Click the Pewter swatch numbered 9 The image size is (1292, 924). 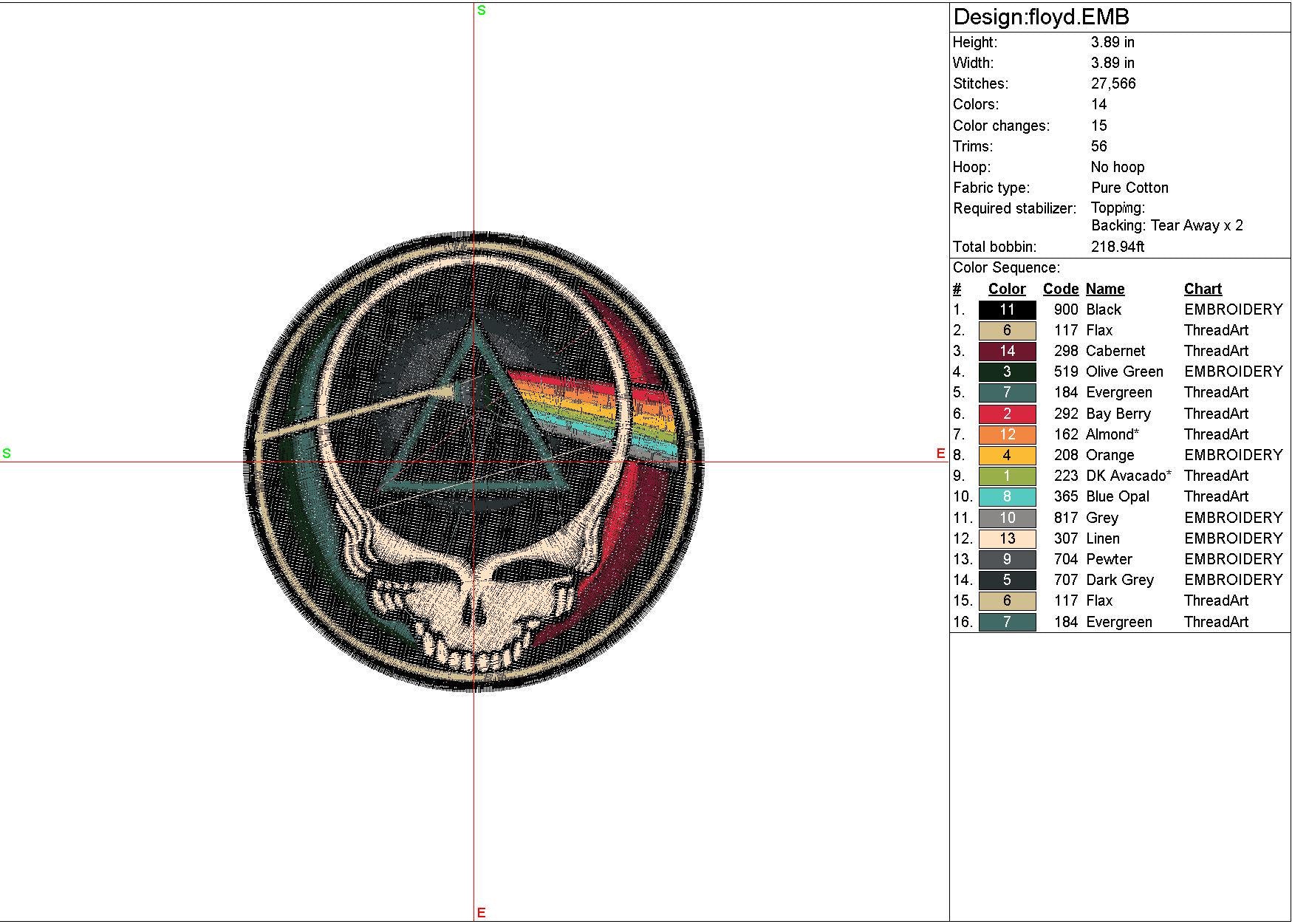(1007, 559)
